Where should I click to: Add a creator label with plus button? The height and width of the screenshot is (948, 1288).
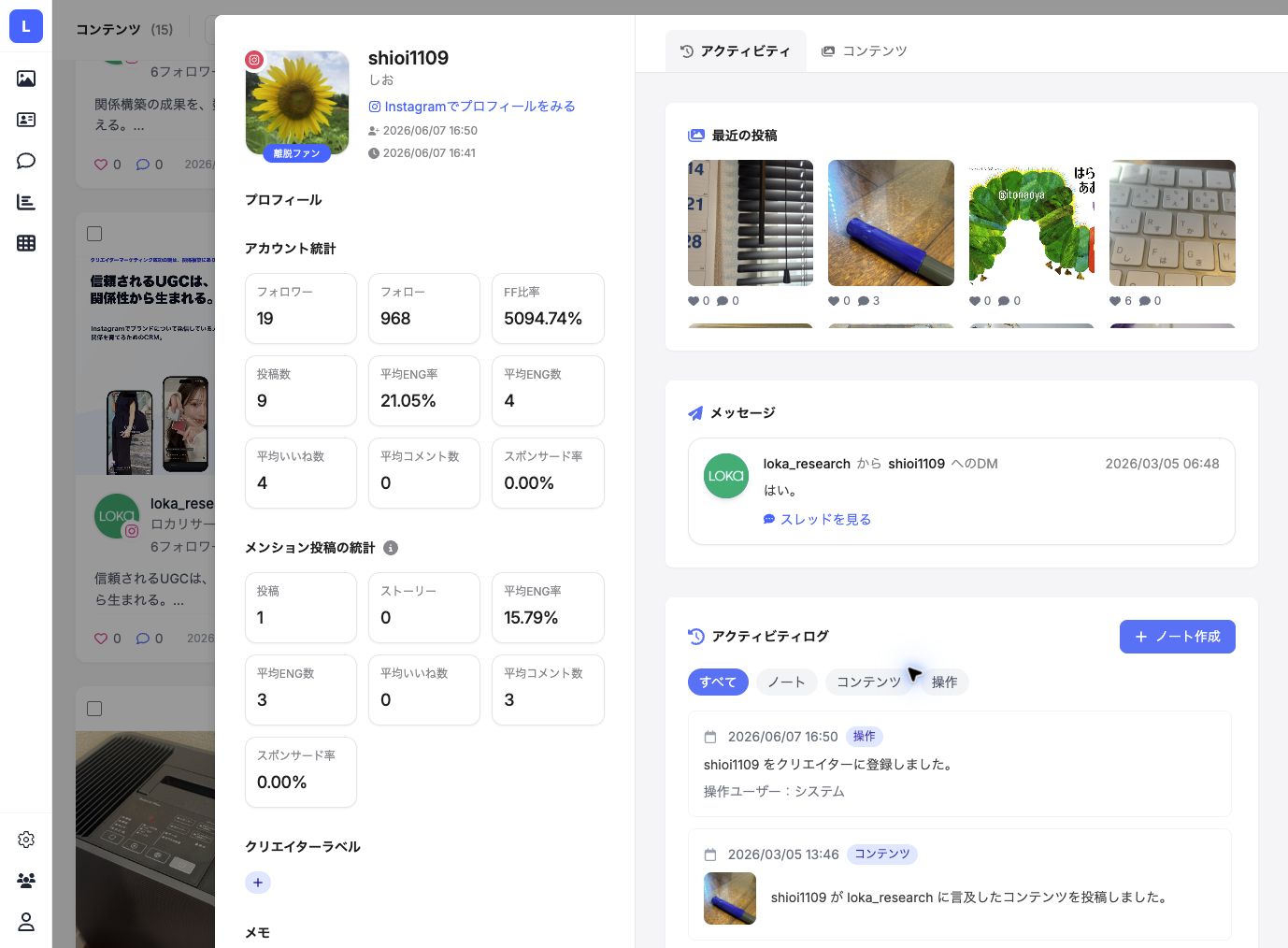coord(258,883)
